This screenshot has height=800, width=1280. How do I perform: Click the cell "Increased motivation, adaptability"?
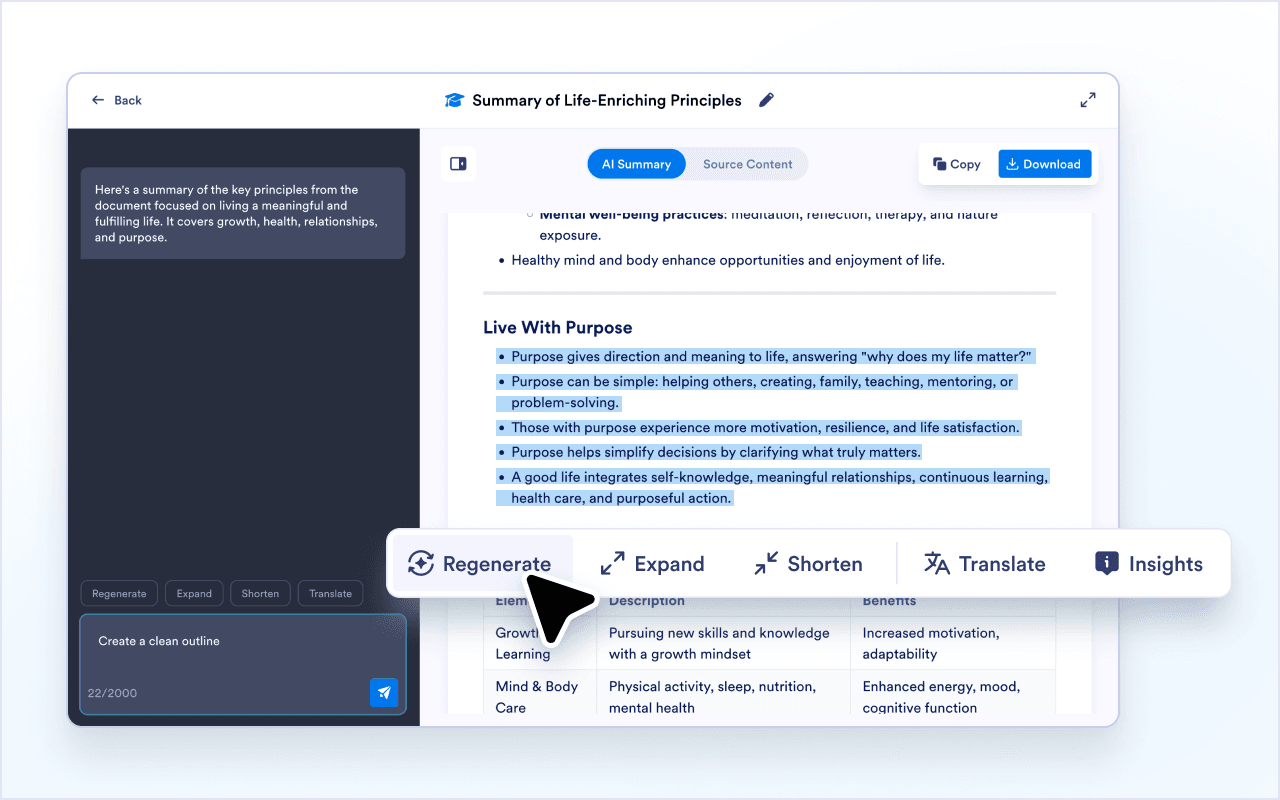(954, 643)
